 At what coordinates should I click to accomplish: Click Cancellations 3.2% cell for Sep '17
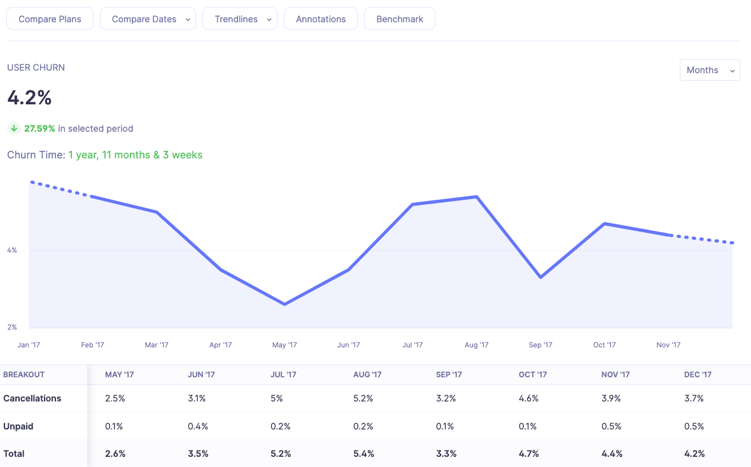click(446, 399)
